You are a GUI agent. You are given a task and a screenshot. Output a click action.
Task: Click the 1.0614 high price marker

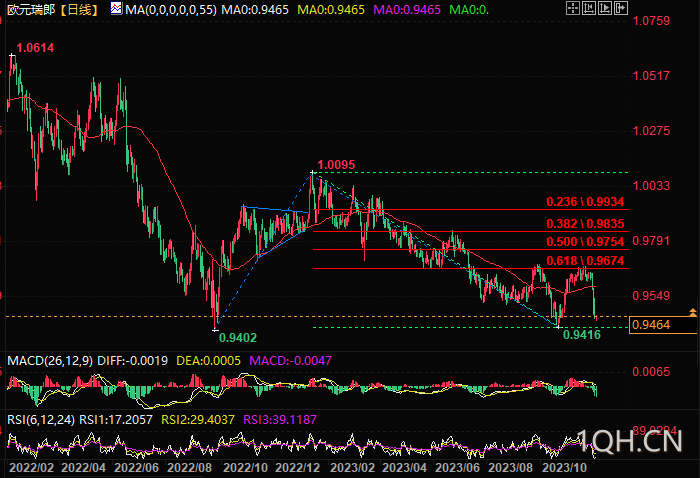(x=35, y=48)
